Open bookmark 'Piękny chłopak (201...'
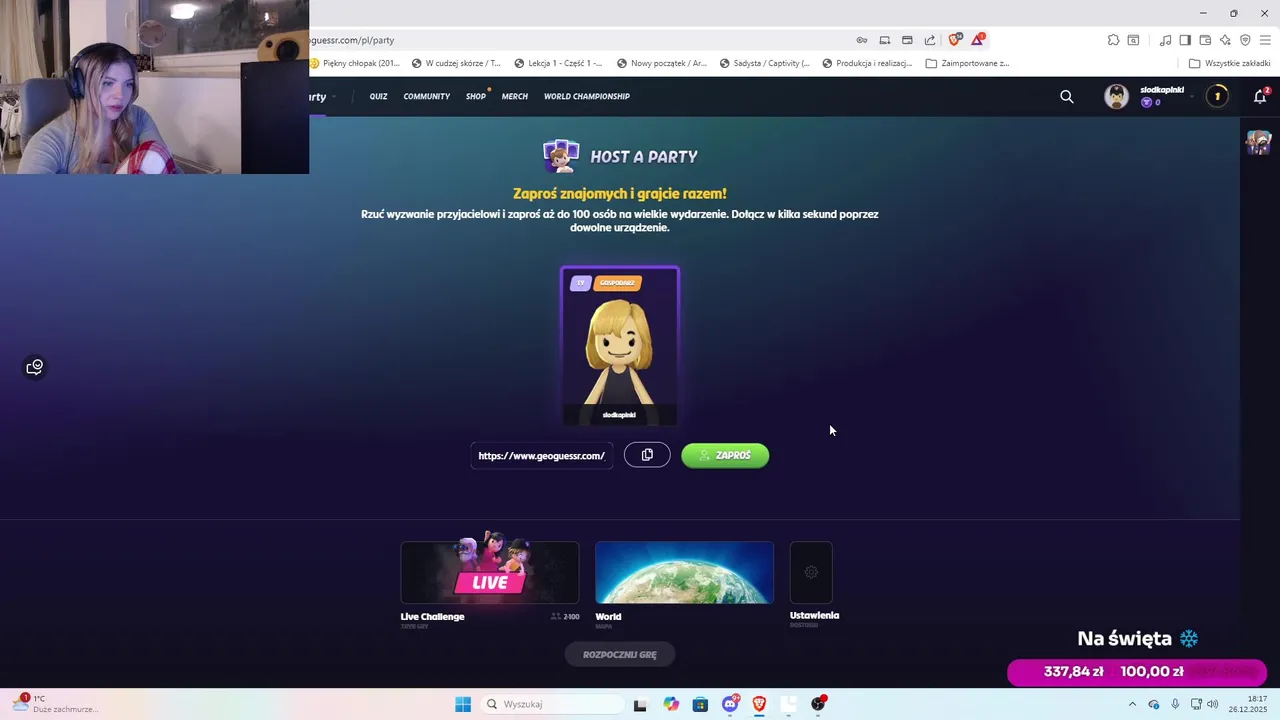The image size is (1280, 720). pyautogui.click(x=355, y=63)
